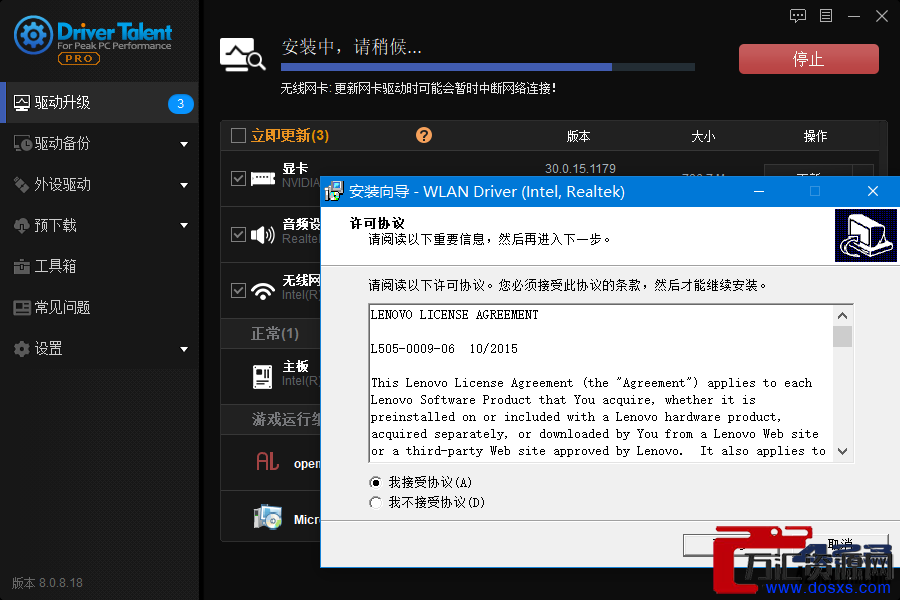This screenshot has height=600, width=900.
Task: Open the feedback chat bubble icon
Action: 798,16
